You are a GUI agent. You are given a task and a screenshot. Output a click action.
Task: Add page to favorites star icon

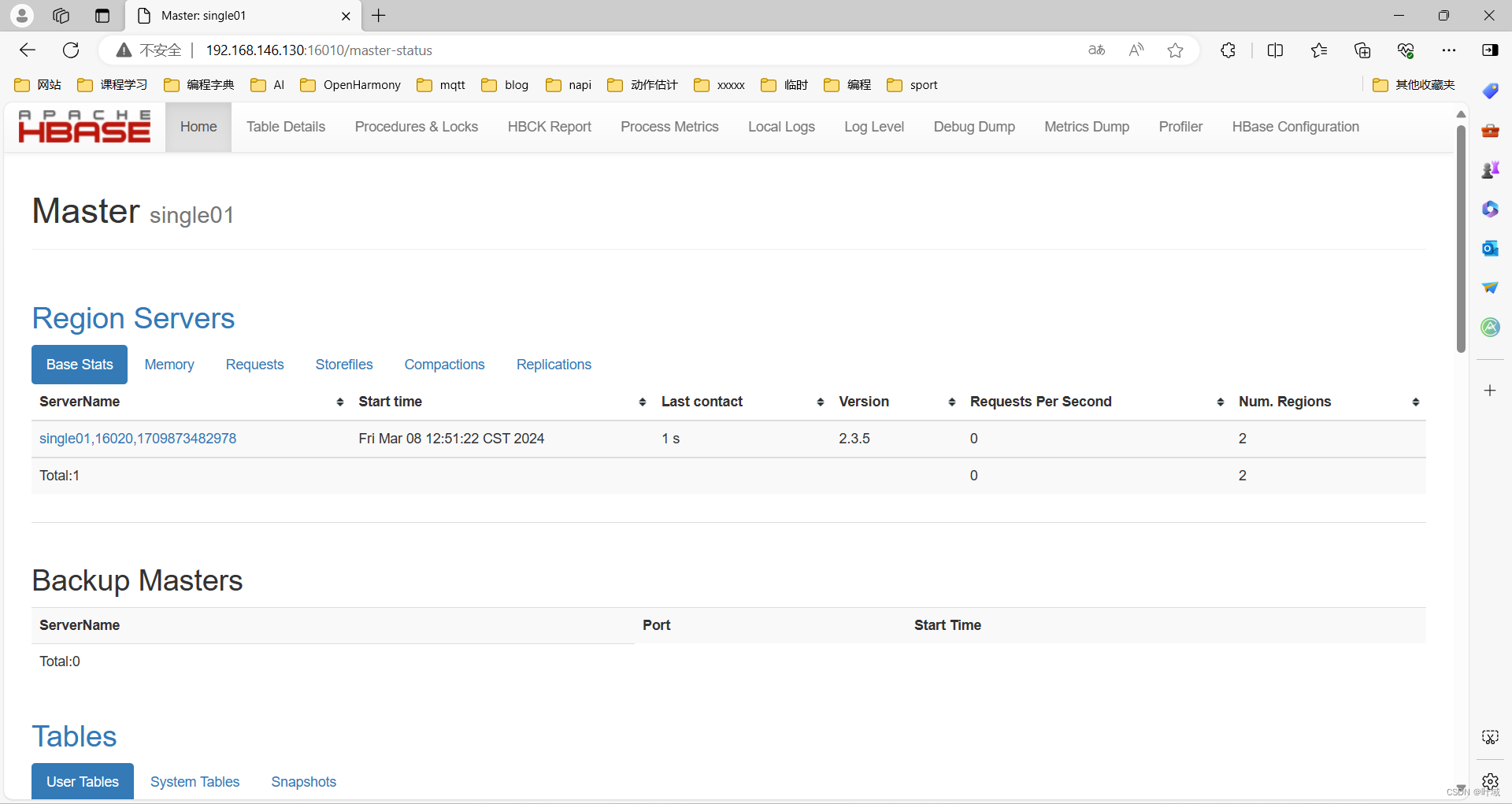tap(1175, 50)
